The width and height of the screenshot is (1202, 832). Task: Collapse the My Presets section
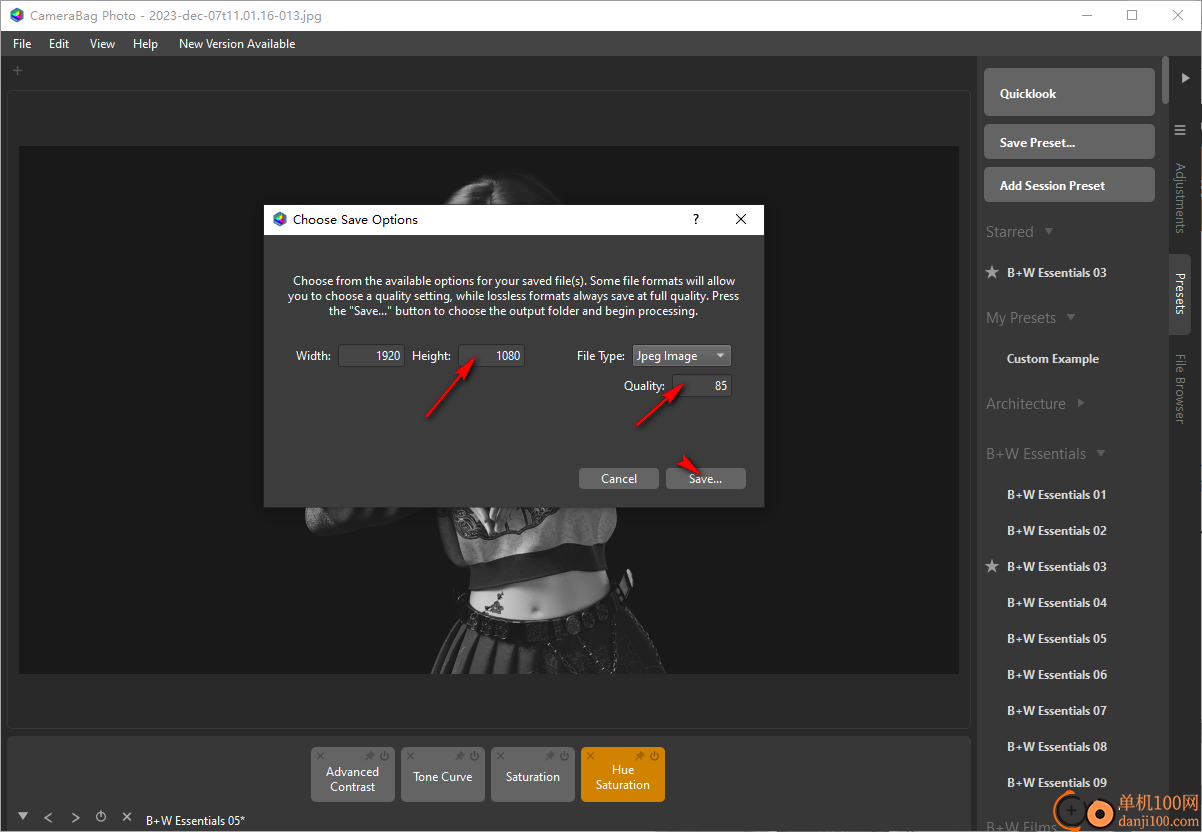1071,318
